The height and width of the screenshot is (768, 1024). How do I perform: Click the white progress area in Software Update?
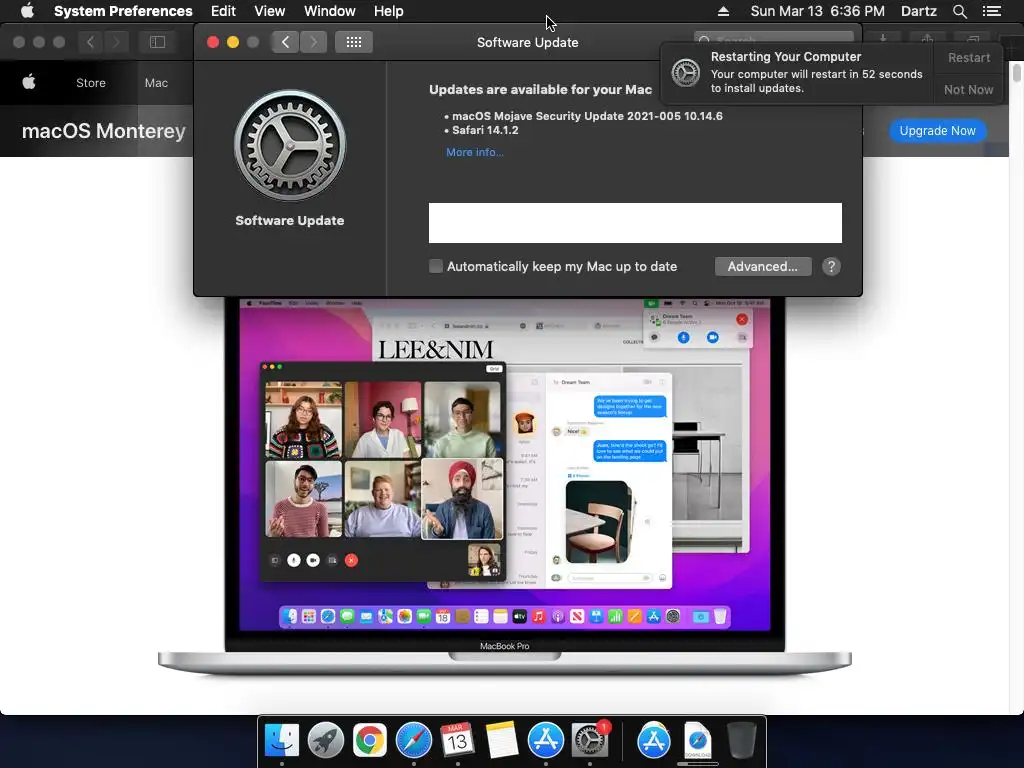pyautogui.click(x=635, y=223)
